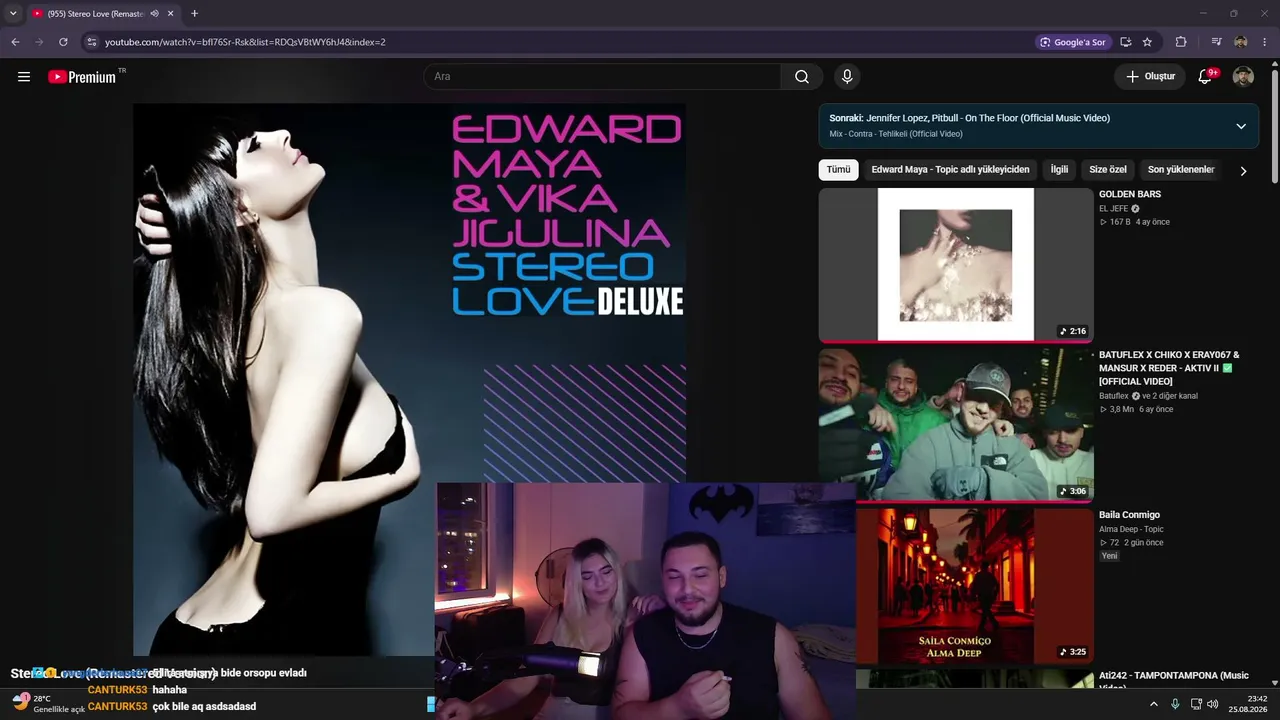Mute tab via speaker icon on tab
Screen dimensions: 1280x720
point(154,14)
